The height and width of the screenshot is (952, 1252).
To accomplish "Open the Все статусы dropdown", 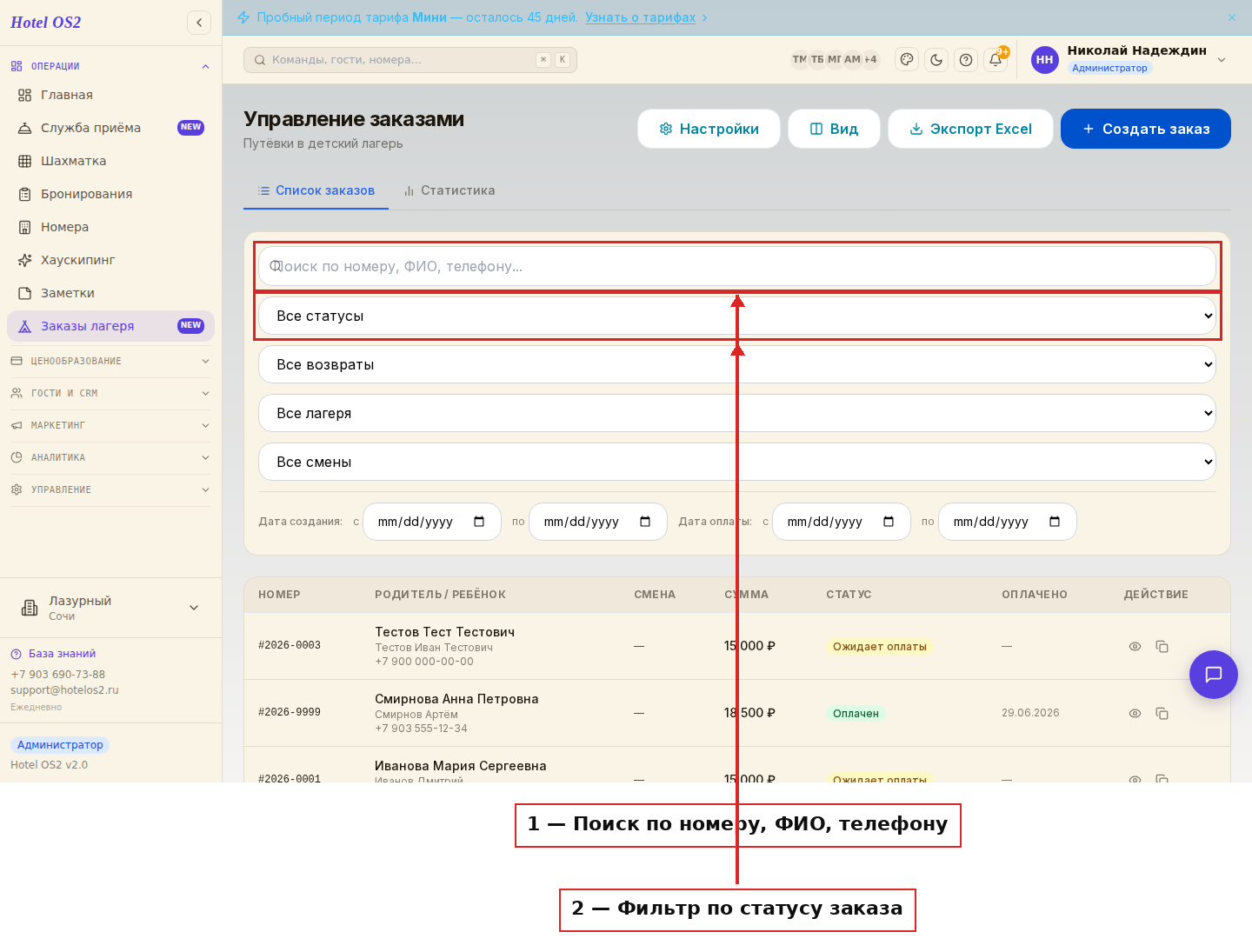I will pyautogui.click(x=737, y=316).
